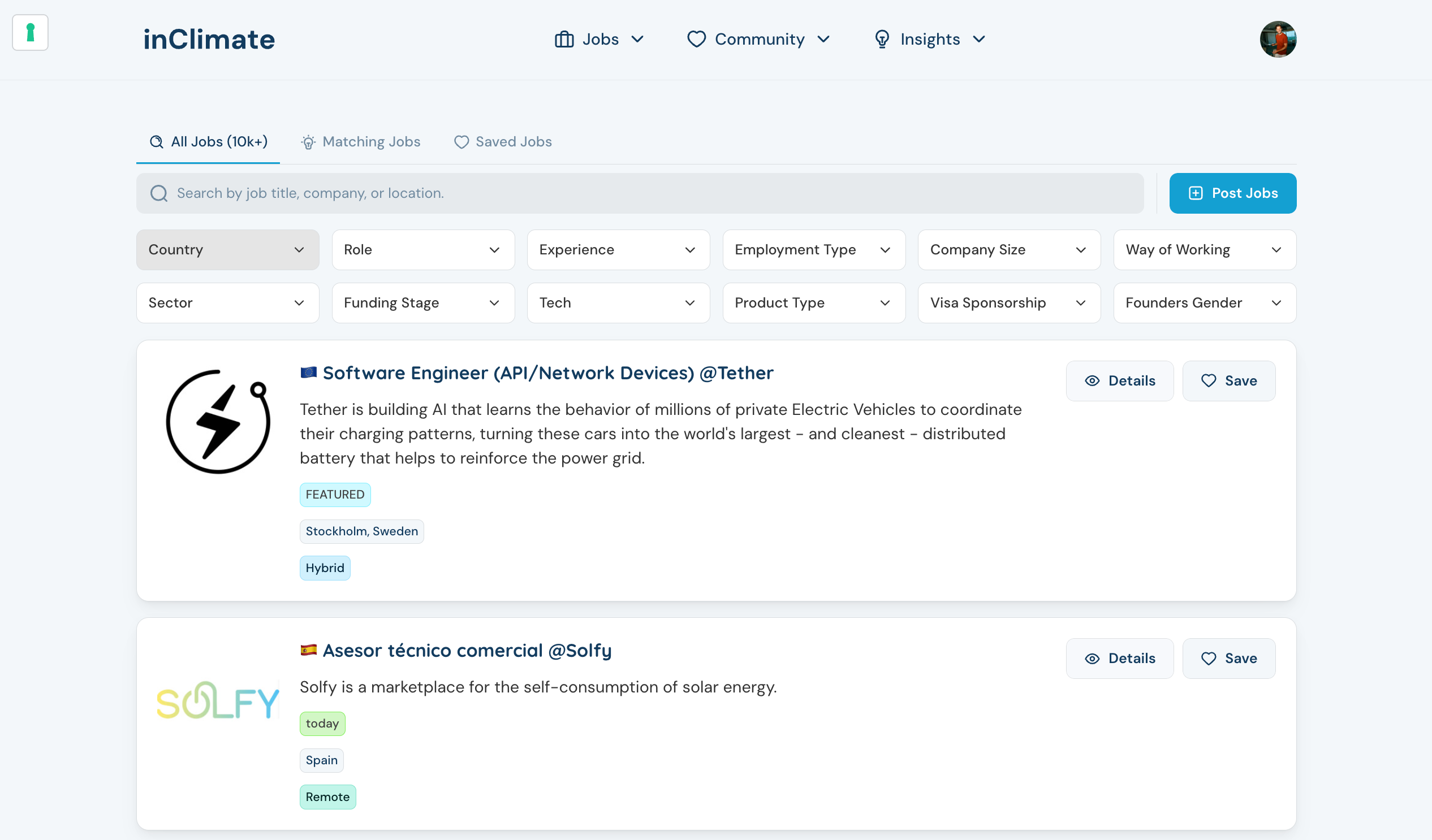1432x840 pixels.
Task: Open Software Engineer @Tether job title
Action: (x=548, y=373)
